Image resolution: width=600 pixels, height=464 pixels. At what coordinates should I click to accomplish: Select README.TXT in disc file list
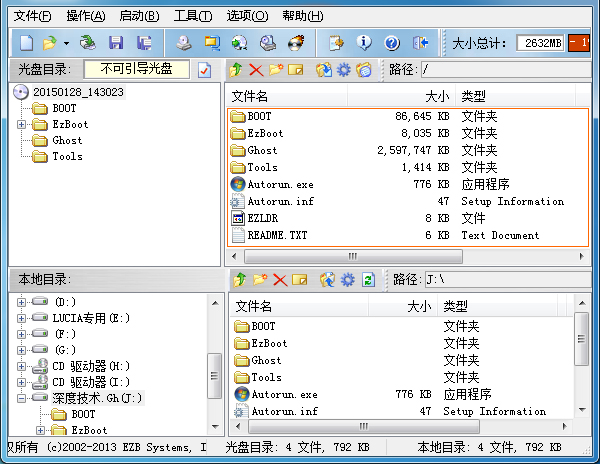408,235
